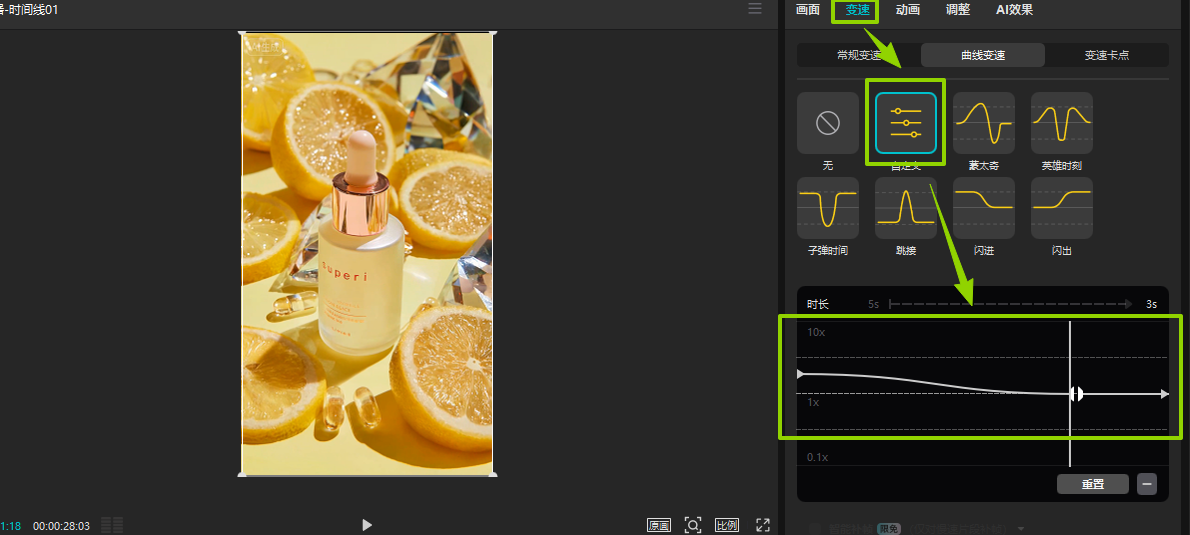Click the minus button to delete point

coord(1147,484)
